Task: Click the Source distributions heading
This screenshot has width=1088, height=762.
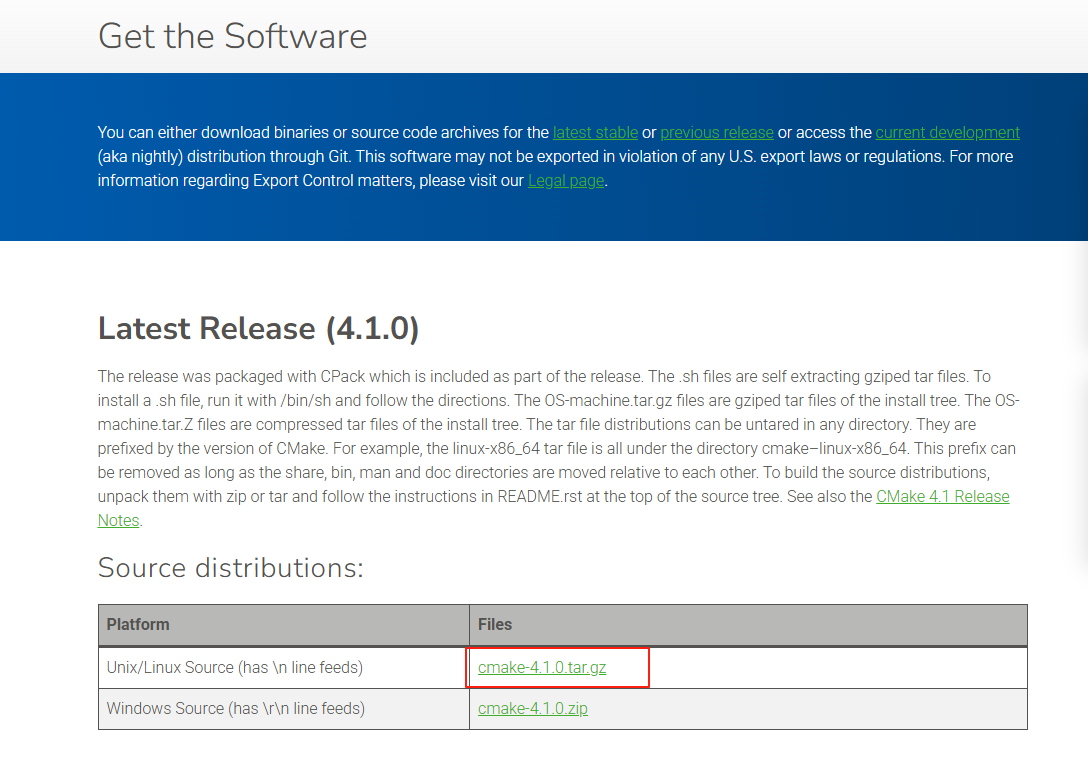Action: click(230, 568)
